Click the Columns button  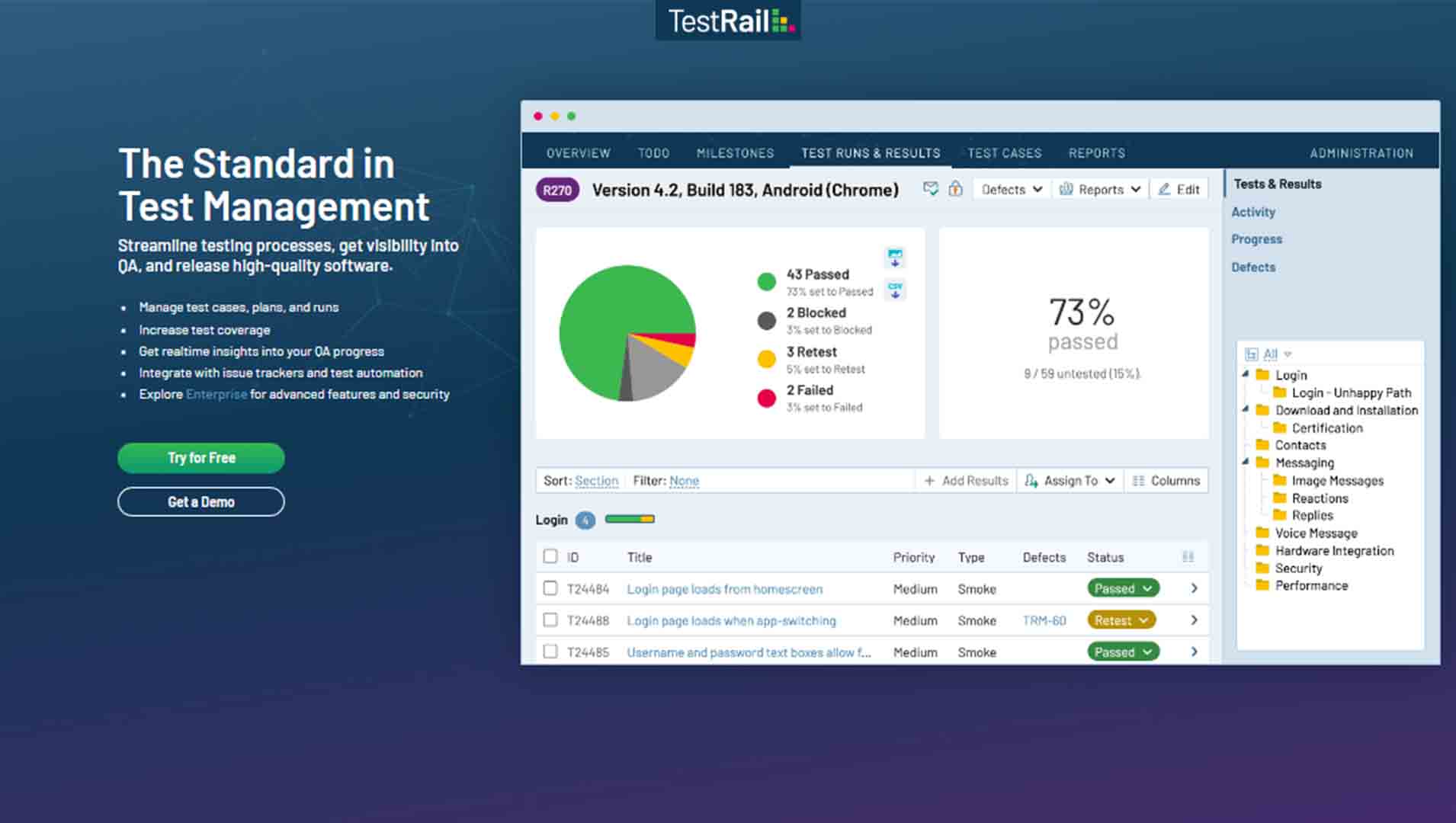point(1166,481)
